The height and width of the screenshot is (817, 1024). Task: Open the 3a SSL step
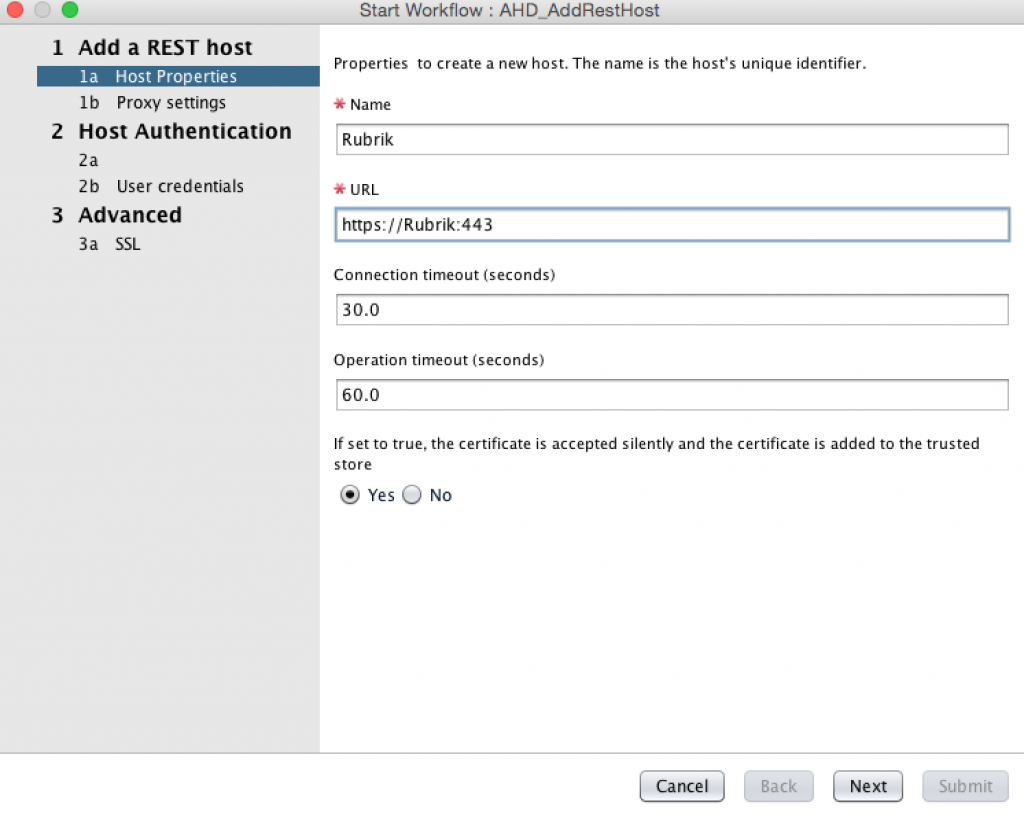127,244
